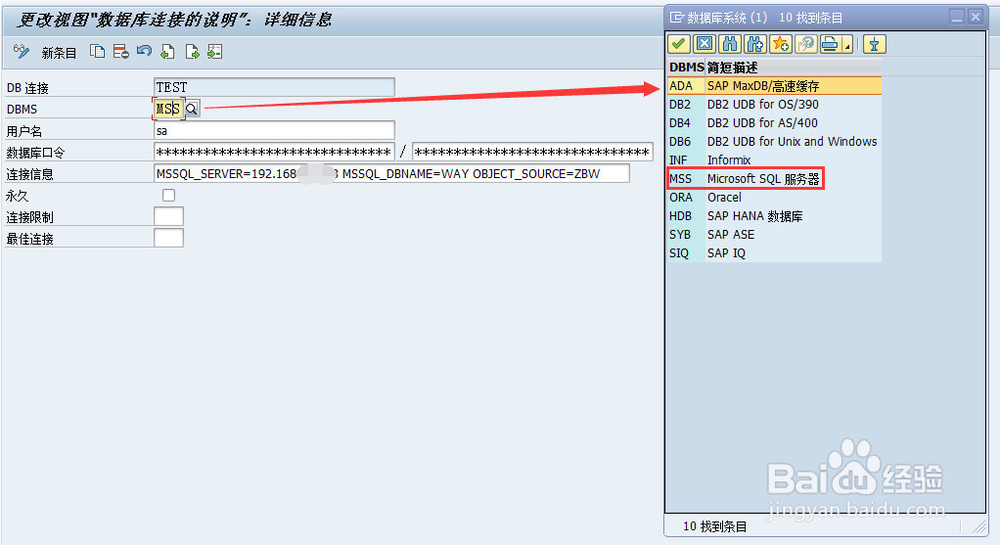Click the 连接限制 input box
Image resolution: width=1000 pixels, height=545 pixels.
pos(169,217)
